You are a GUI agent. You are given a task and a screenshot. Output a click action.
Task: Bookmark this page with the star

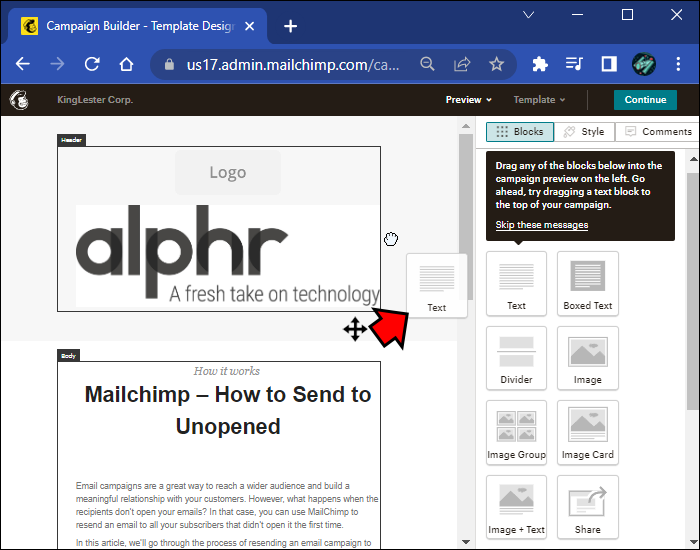pyautogui.click(x=496, y=64)
